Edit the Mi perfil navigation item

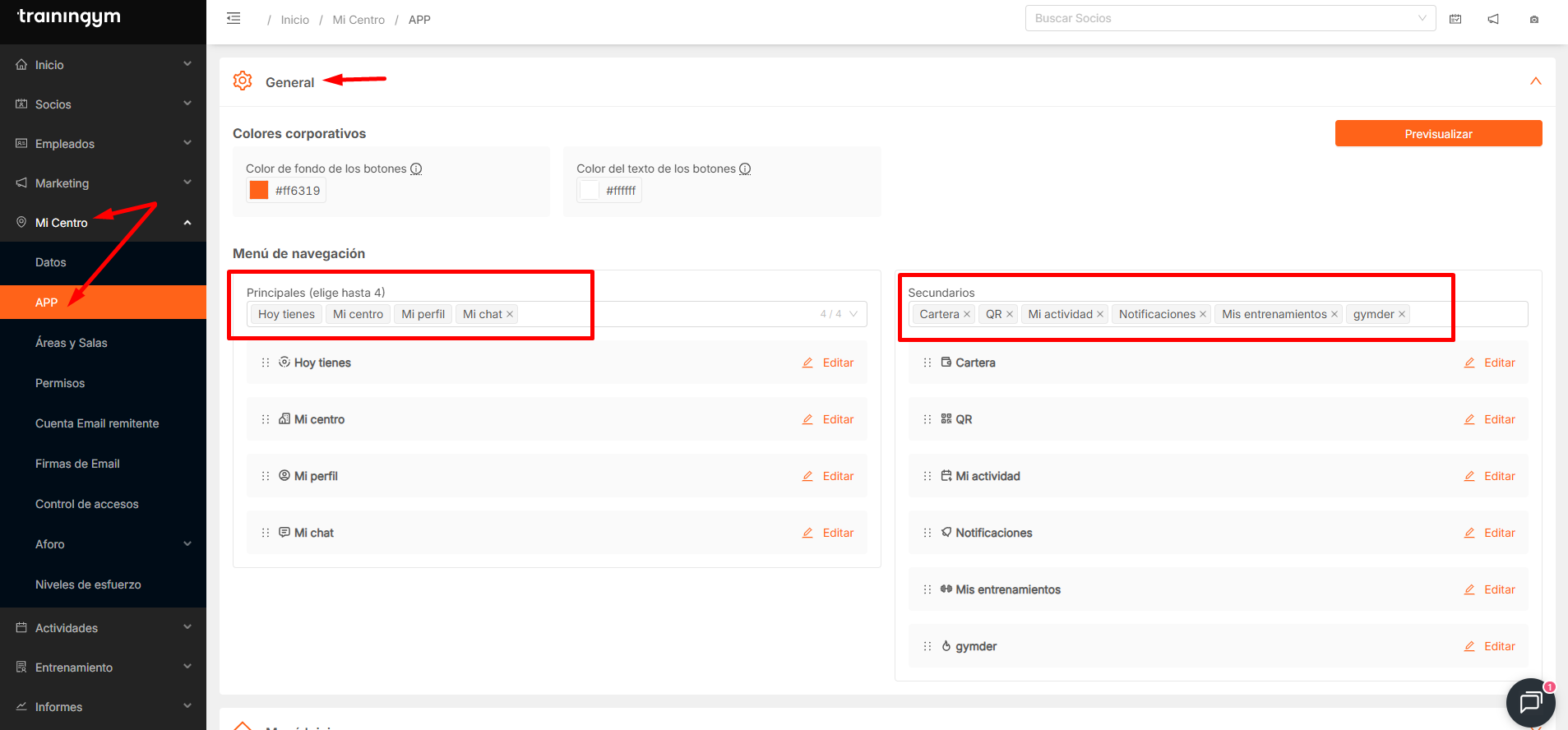click(829, 476)
